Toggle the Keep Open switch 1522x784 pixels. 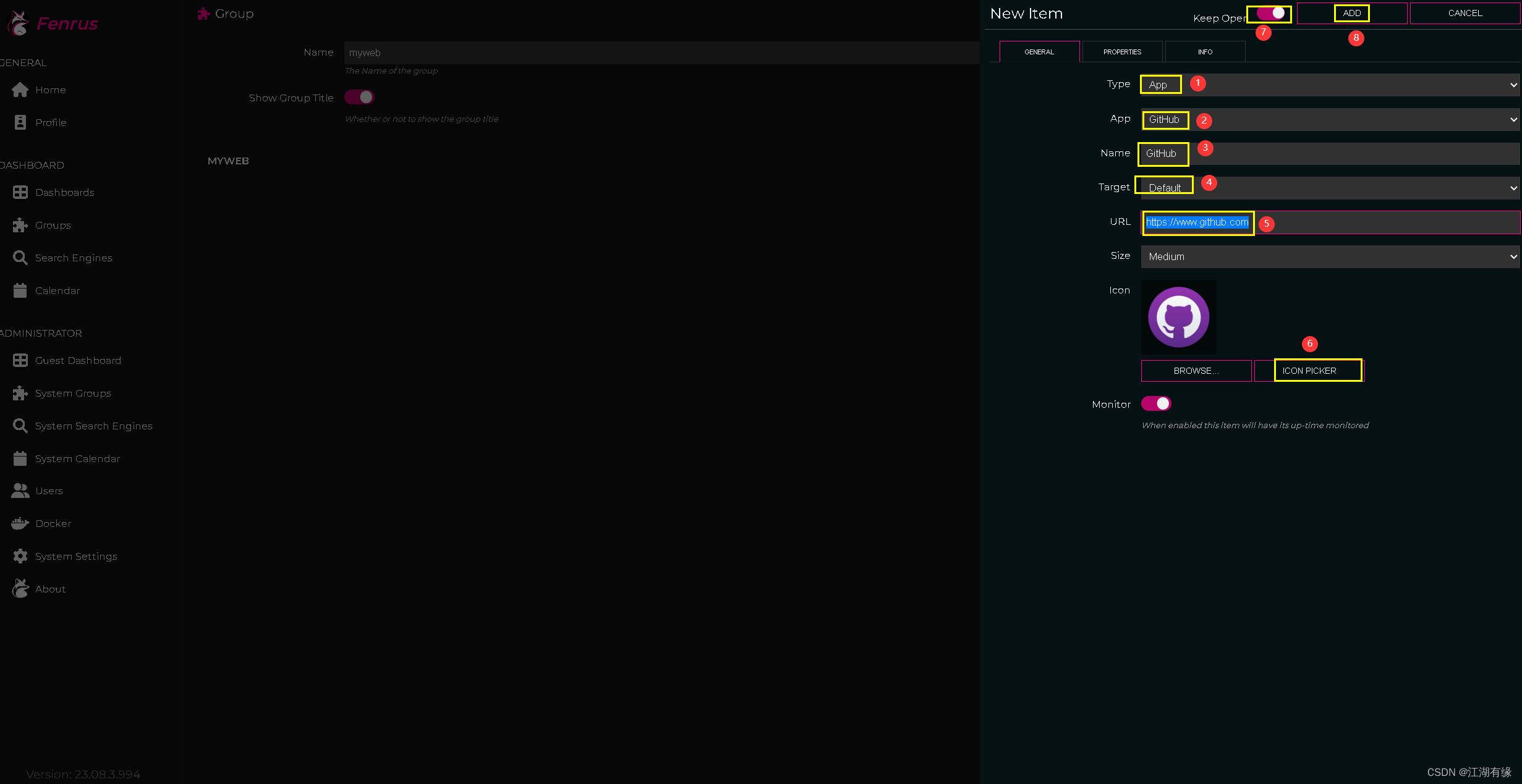pyautogui.click(x=1270, y=13)
